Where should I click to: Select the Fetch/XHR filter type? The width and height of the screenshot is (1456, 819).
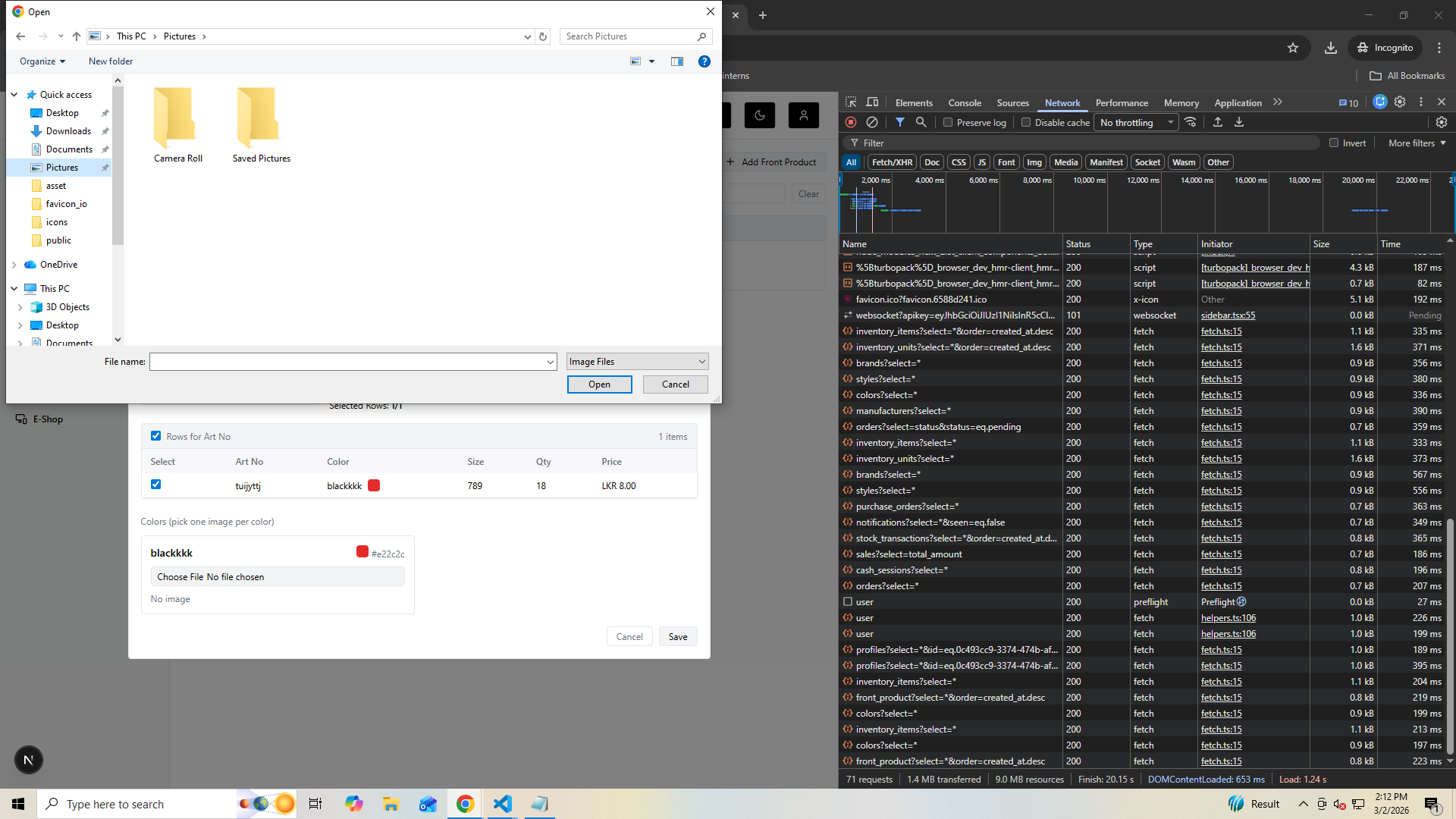pyautogui.click(x=892, y=162)
